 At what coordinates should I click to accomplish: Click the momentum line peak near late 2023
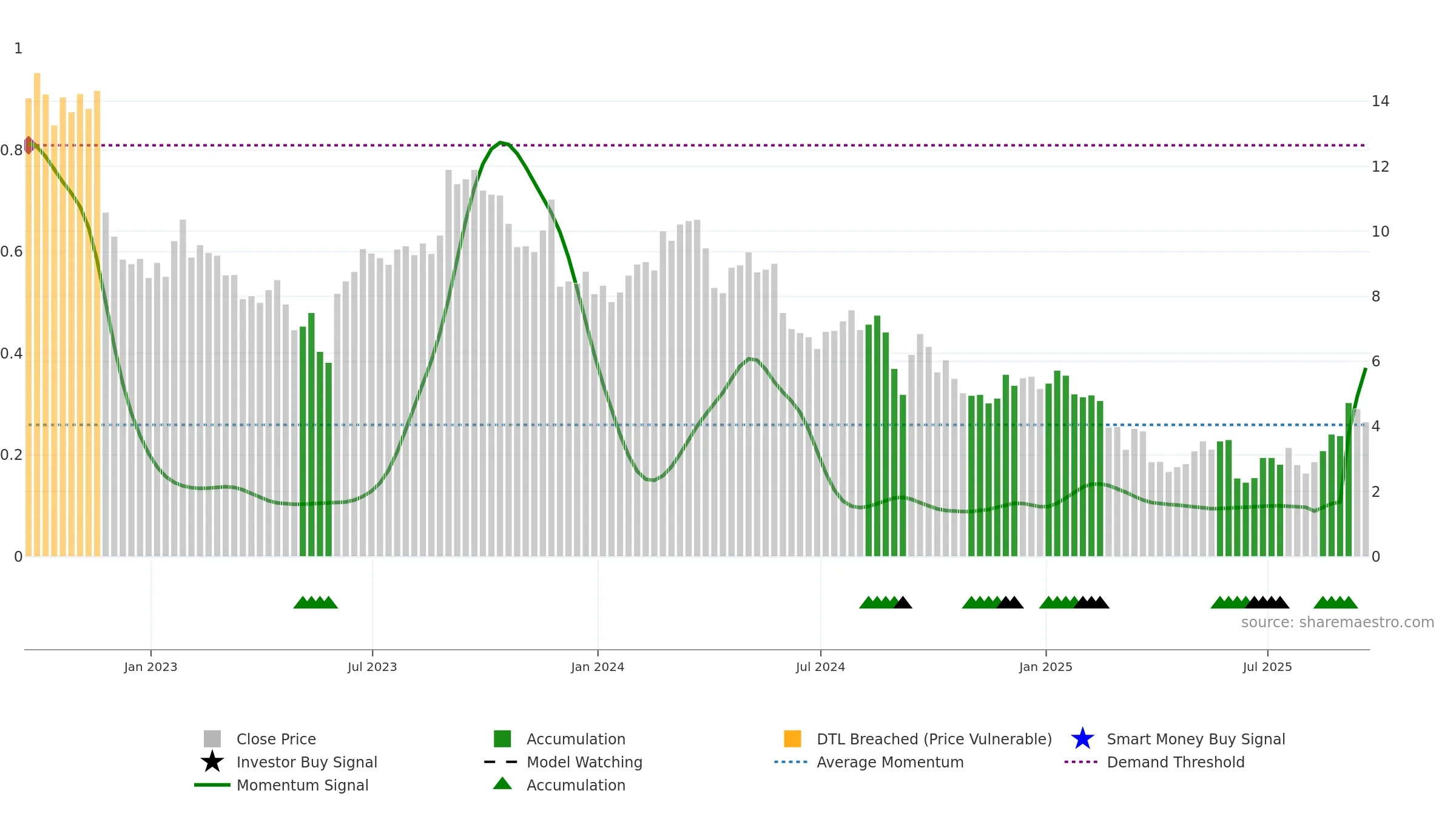tap(500, 143)
